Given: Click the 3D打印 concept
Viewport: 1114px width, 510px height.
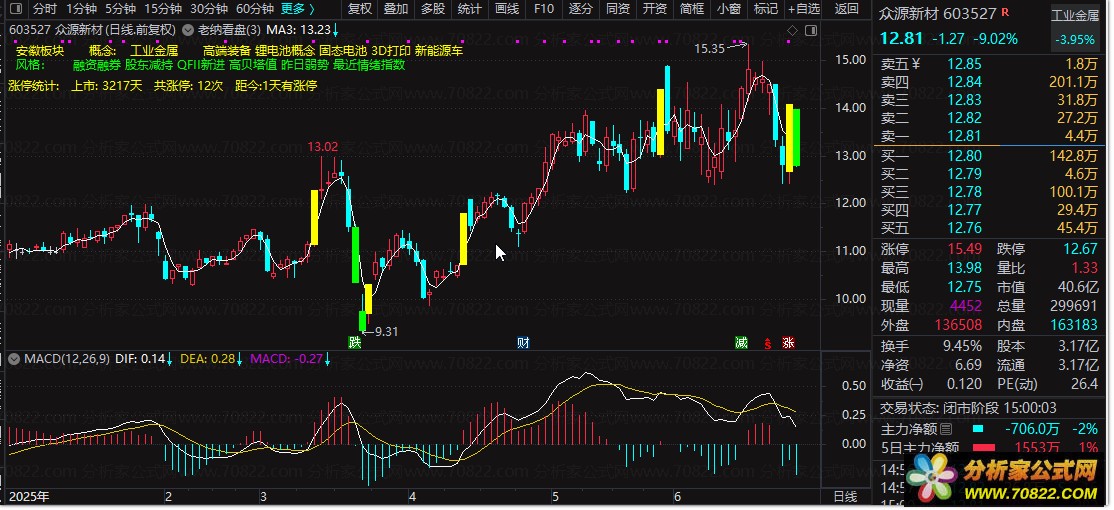Looking at the screenshot, I should pos(391,51).
